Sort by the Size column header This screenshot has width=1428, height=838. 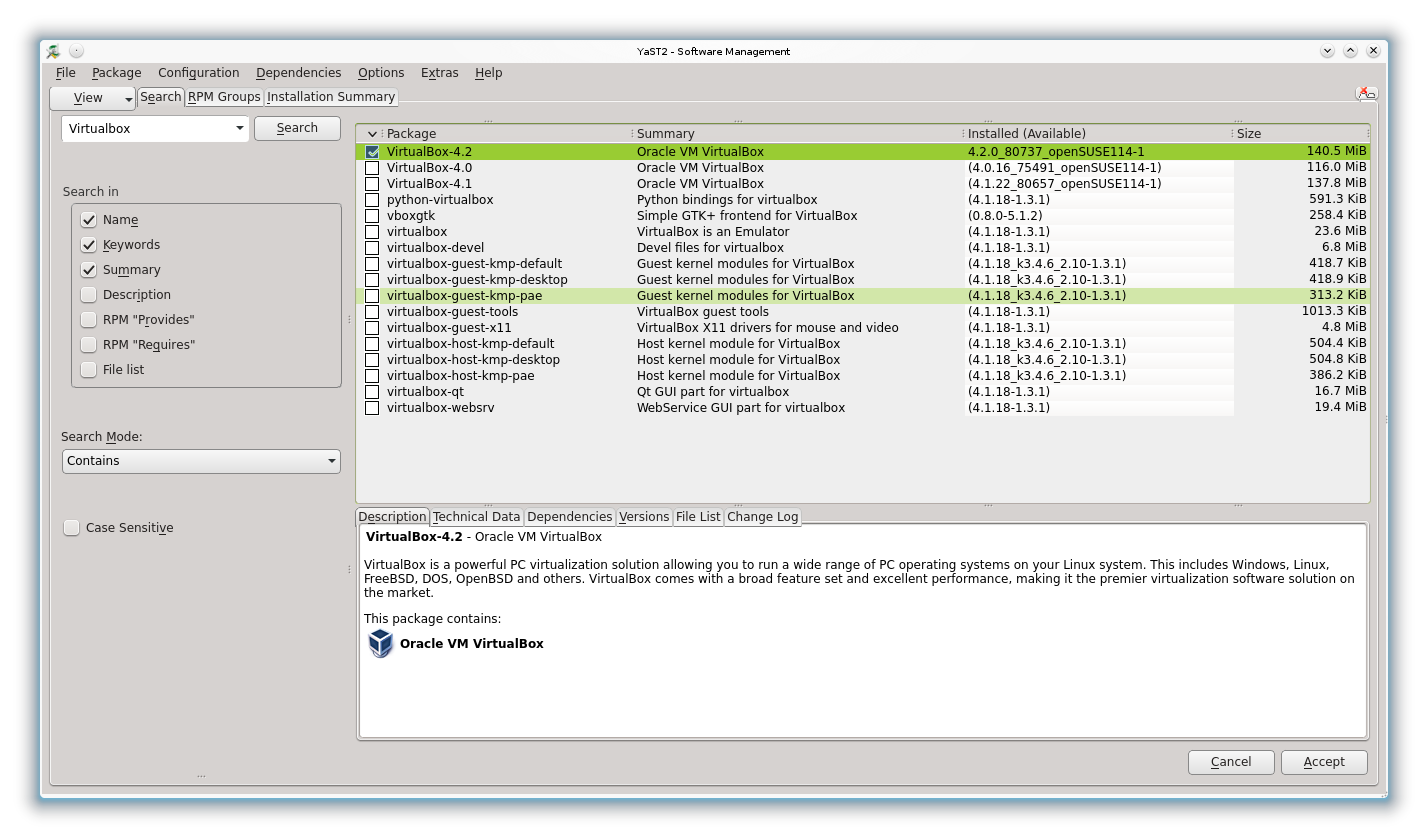[1301, 134]
